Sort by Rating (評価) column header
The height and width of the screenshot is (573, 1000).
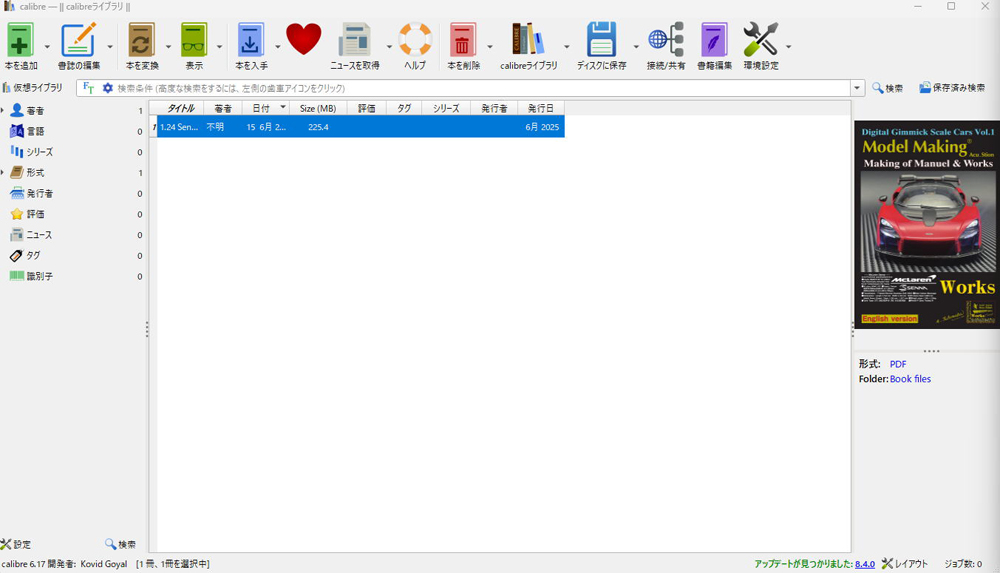point(366,108)
